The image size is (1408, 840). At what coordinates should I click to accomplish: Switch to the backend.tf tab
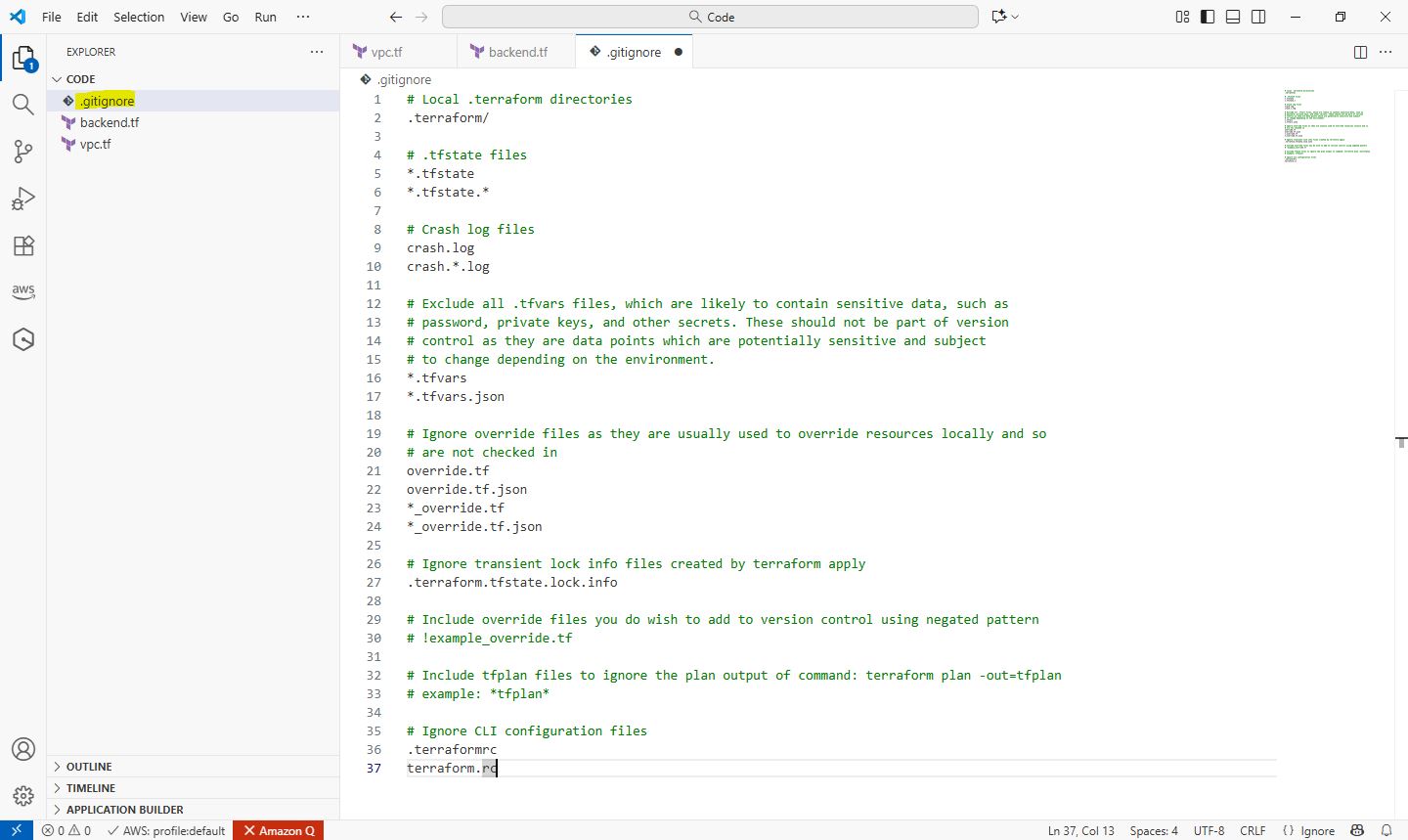click(x=517, y=52)
